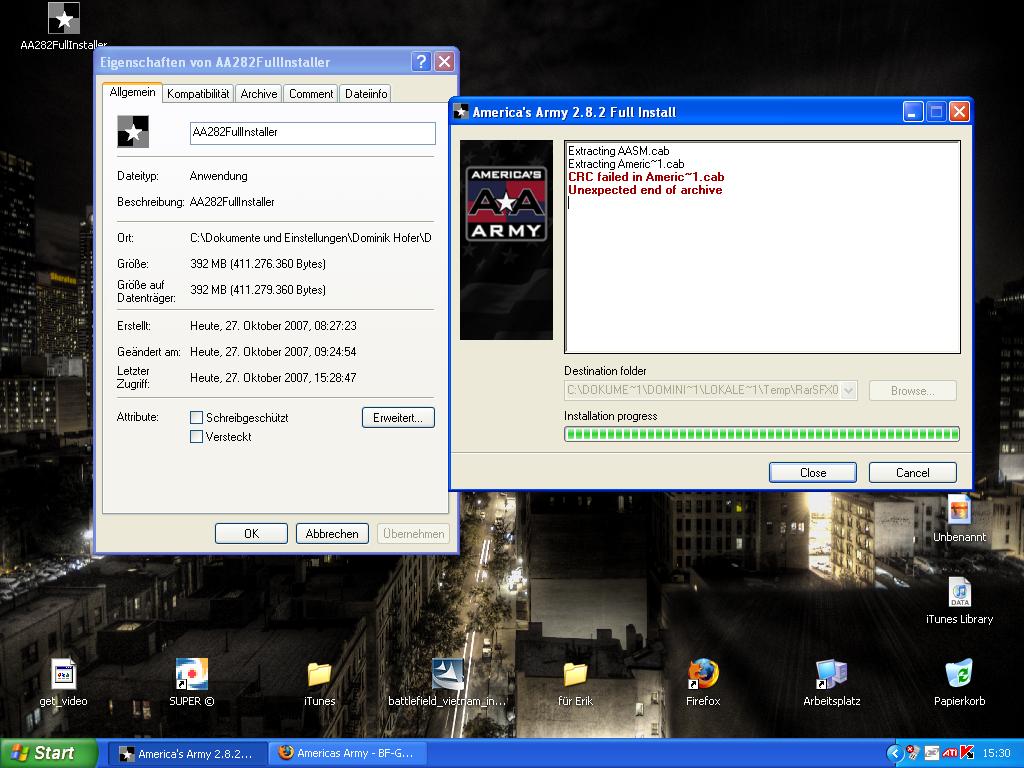The image size is (1024, 768).
Task: Click the file name input field
Action: [313, 133]
